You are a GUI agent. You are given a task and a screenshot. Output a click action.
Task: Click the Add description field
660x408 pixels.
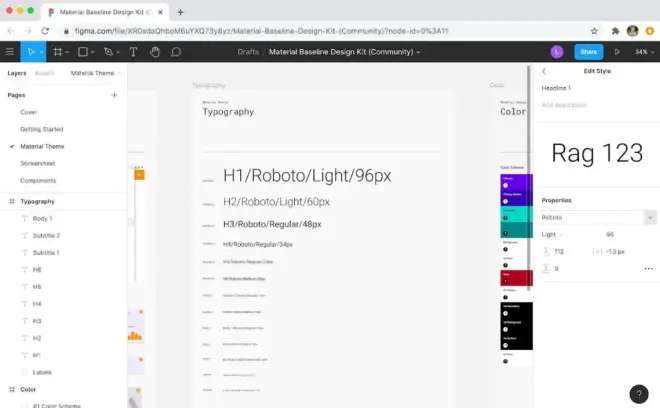click(x=564, y=105)
